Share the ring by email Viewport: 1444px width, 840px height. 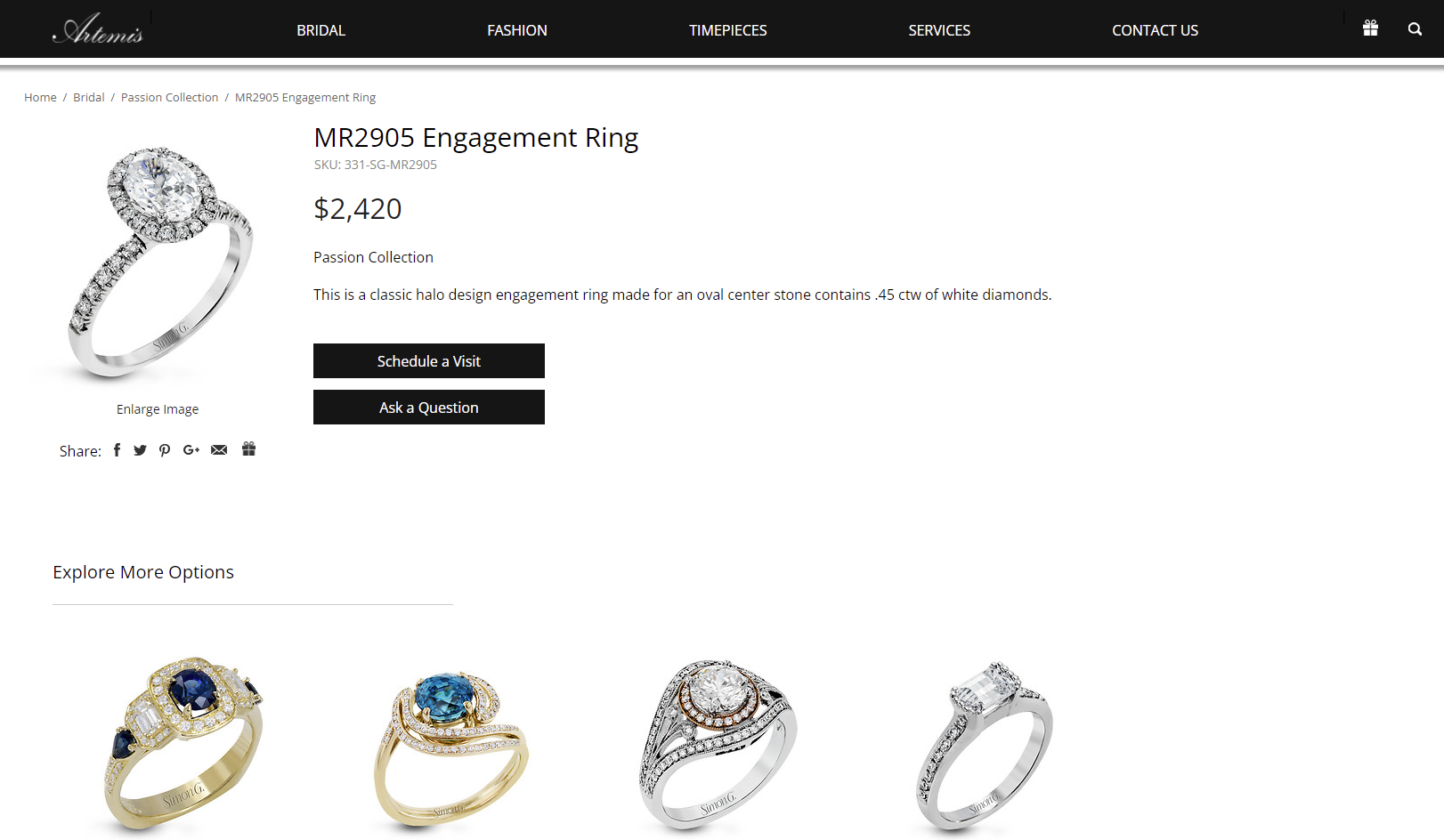(x=219, y=450)
